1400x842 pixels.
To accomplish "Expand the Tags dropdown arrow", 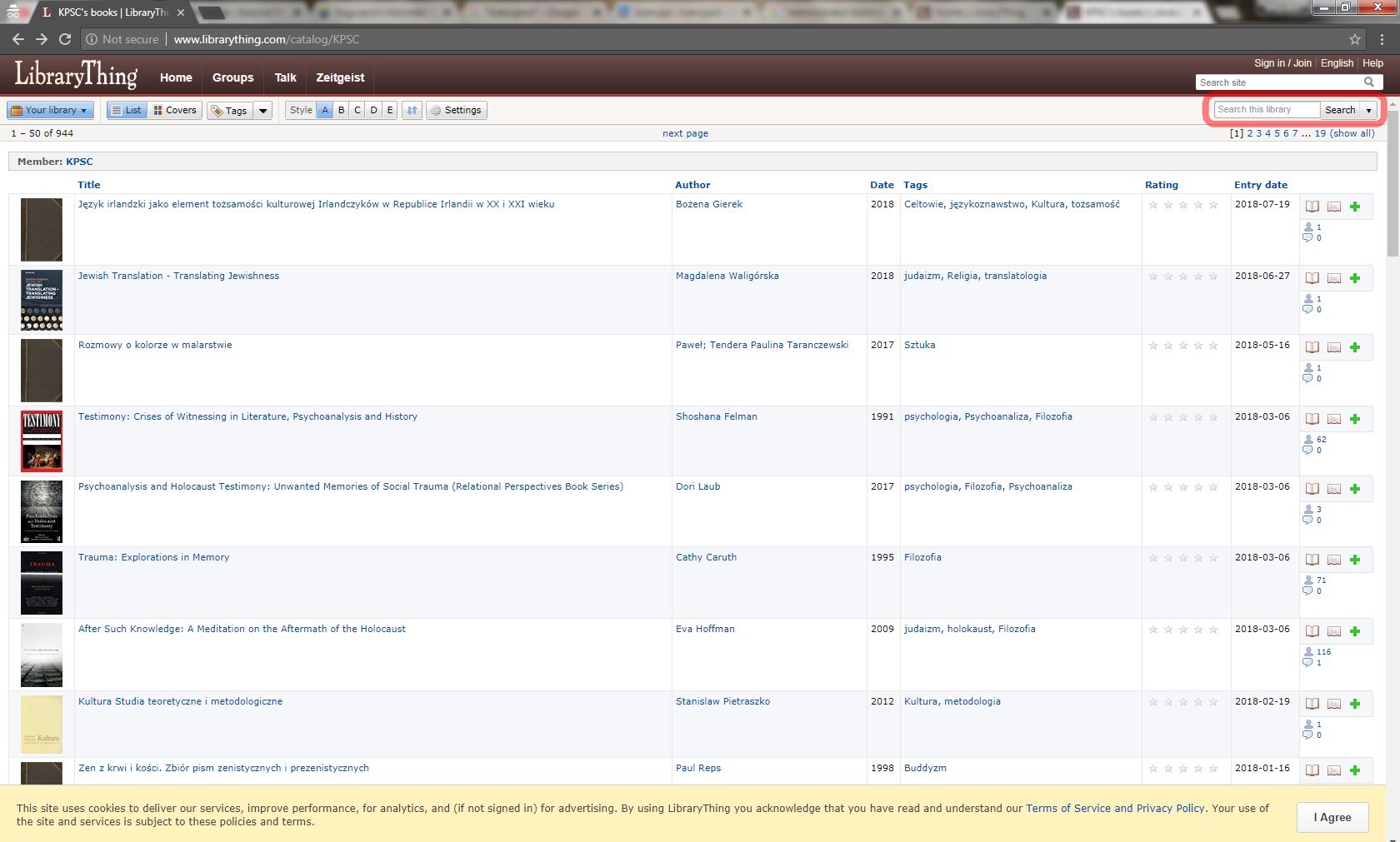I will 262,111.
